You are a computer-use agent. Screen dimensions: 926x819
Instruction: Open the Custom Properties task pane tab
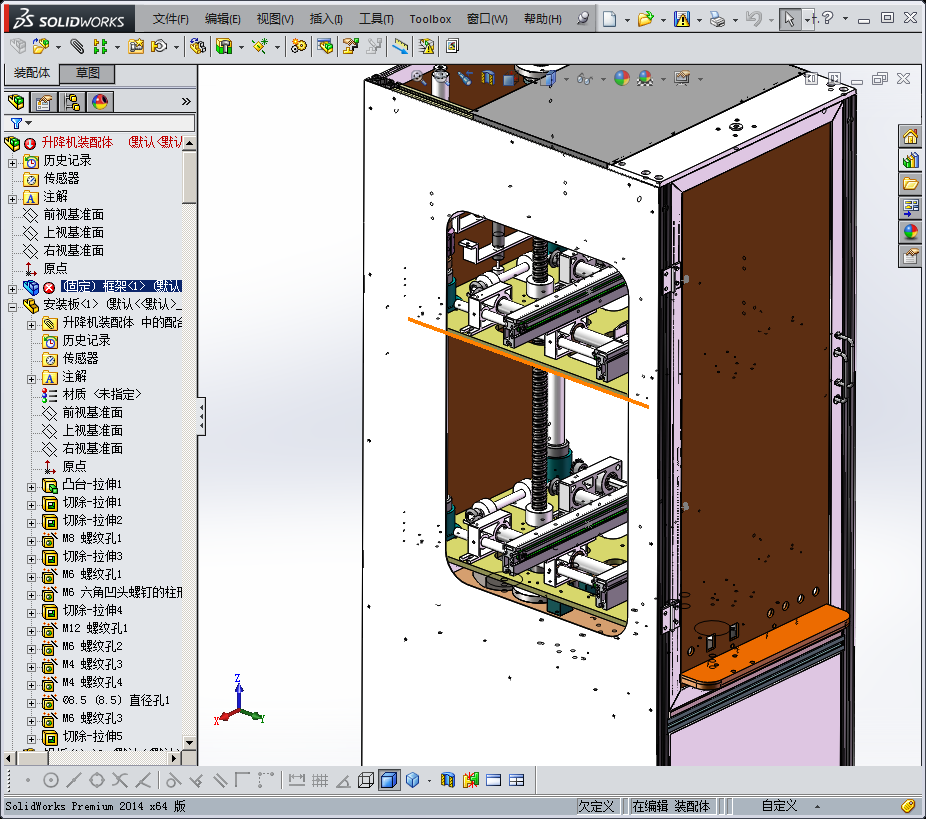(x=910, y=256)
